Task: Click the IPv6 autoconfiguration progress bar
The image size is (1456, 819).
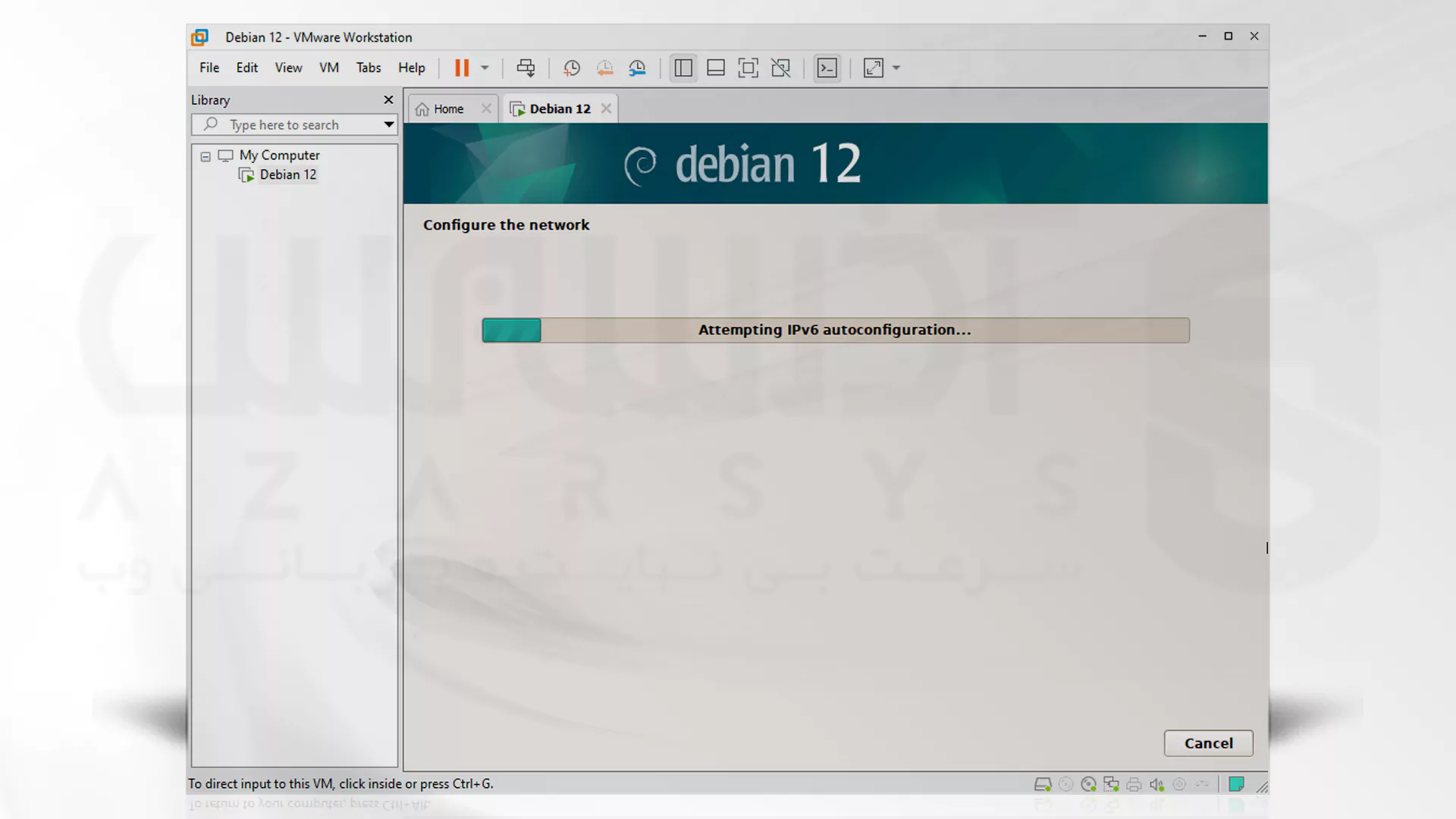Action: [x=836, y=330]
